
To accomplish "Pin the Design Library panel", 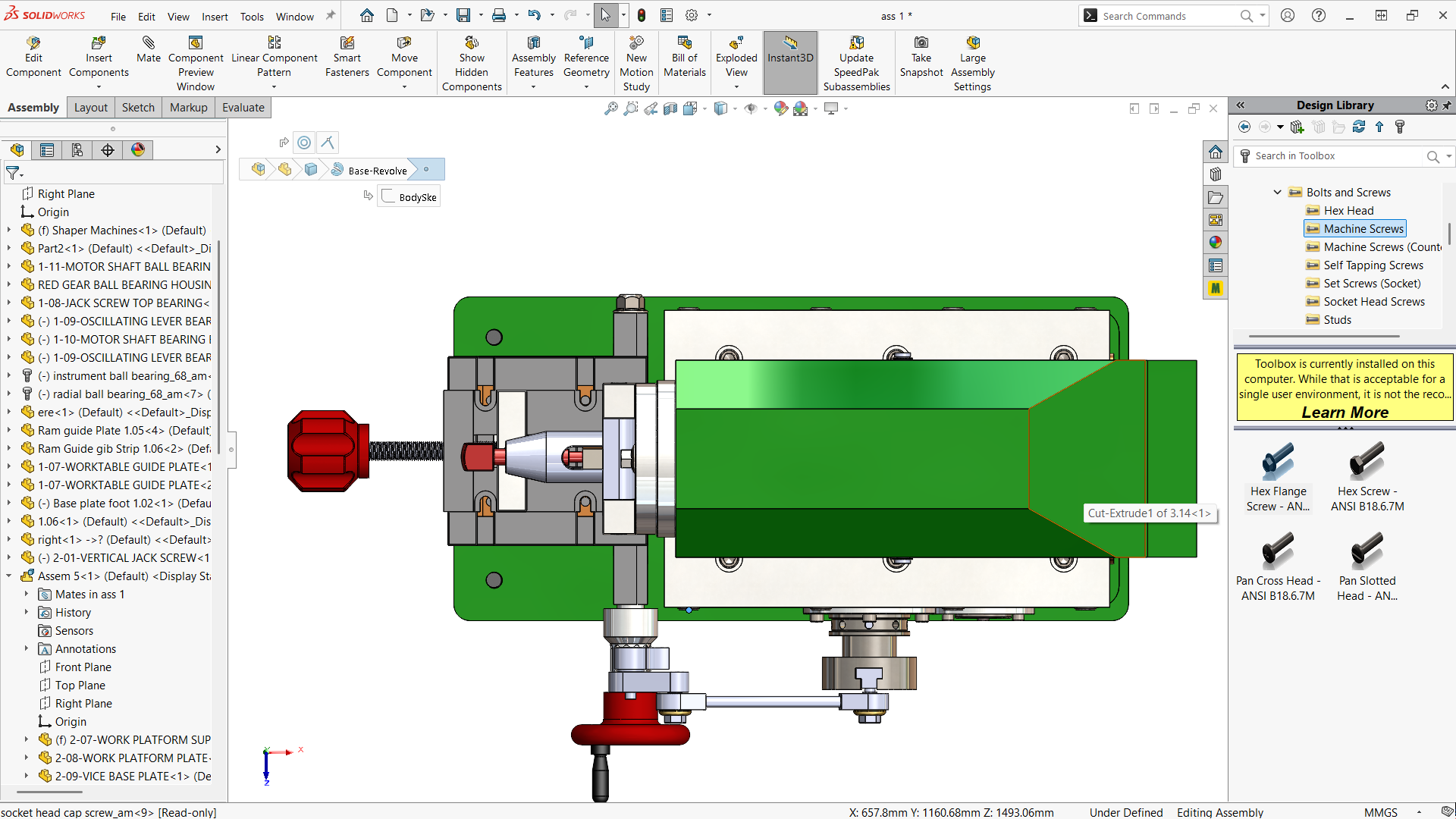I will click(x=1447, y=105).
